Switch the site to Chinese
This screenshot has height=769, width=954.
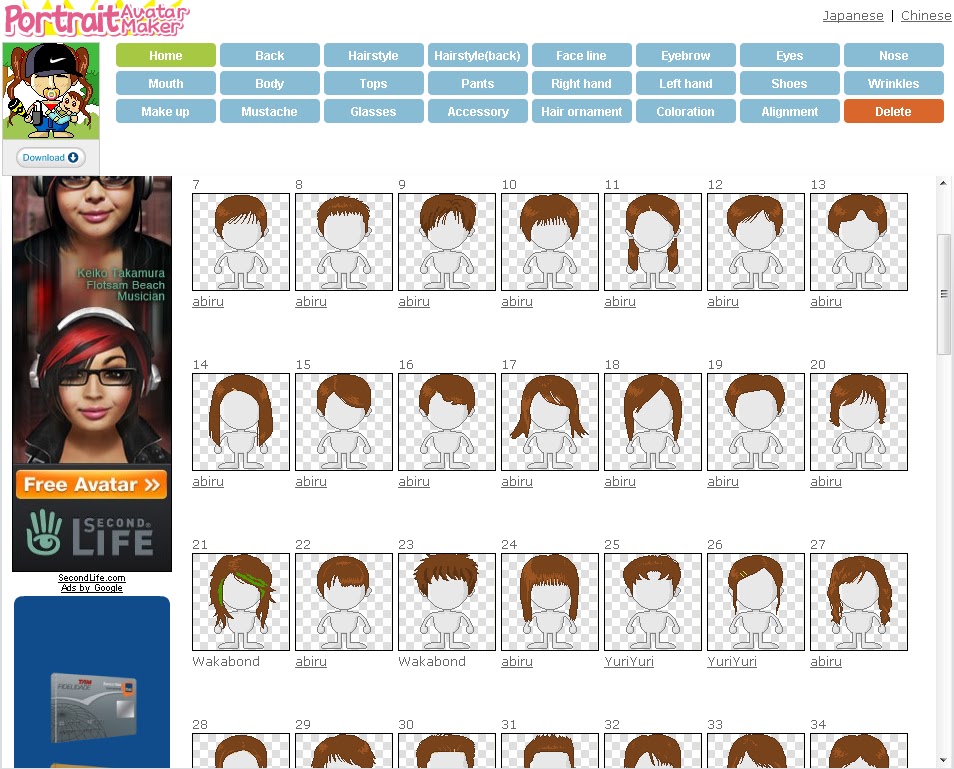click(x=925, y=15)
